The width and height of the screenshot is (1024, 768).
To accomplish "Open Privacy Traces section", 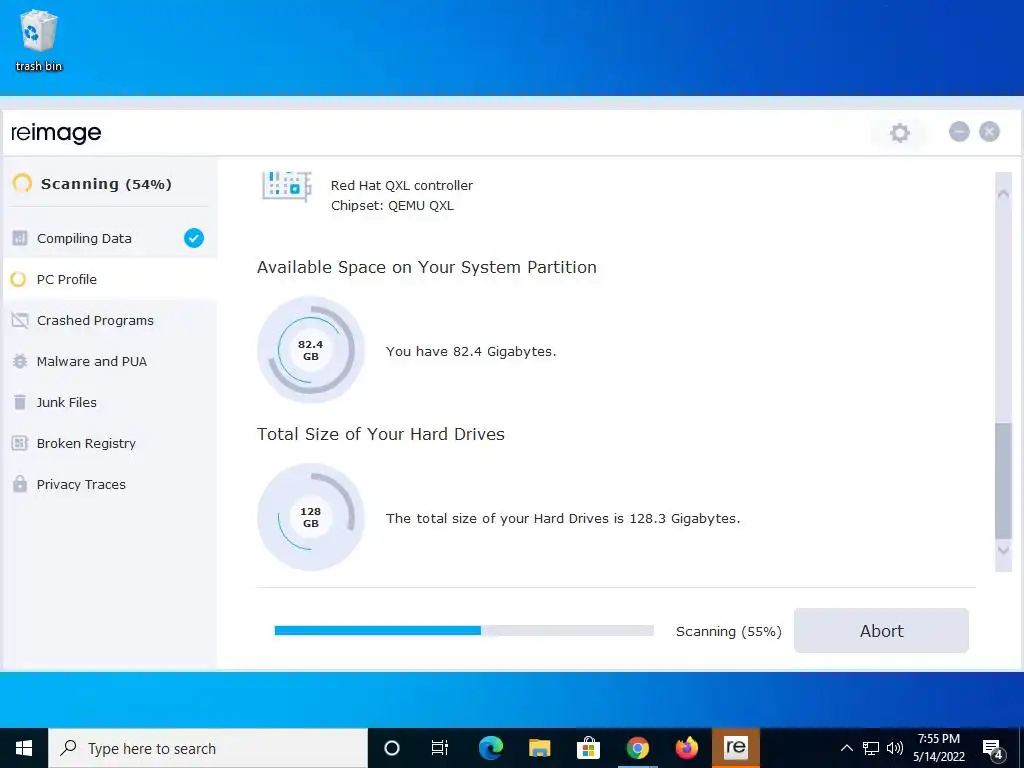I will tap(110, 485).
